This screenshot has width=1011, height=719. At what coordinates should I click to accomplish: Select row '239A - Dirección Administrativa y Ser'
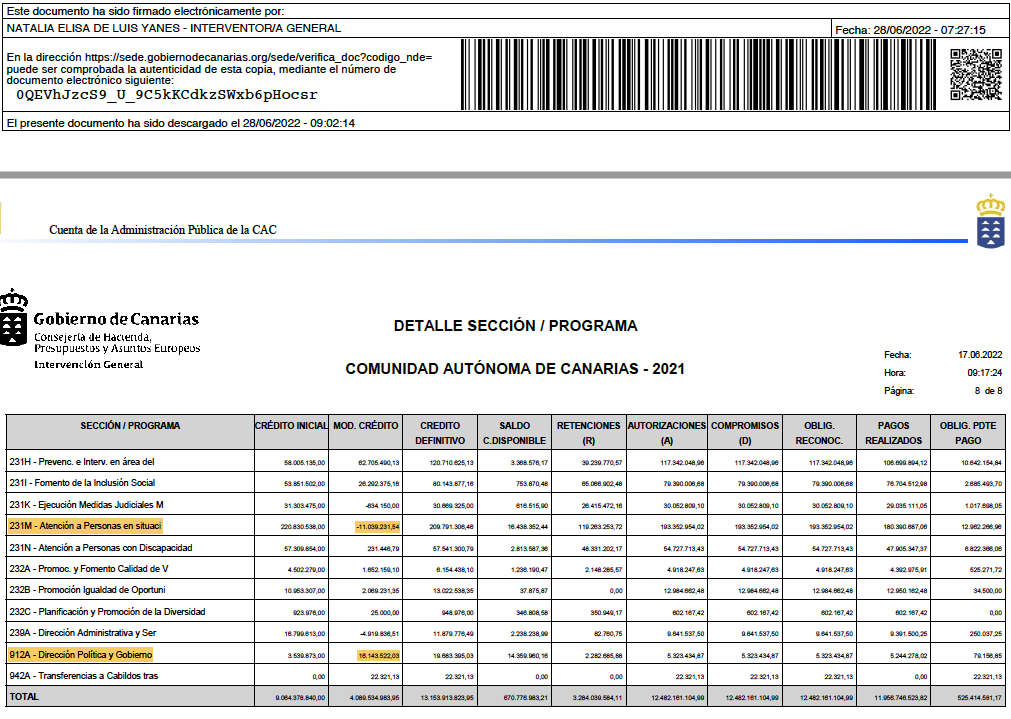(x=506, y=633)
